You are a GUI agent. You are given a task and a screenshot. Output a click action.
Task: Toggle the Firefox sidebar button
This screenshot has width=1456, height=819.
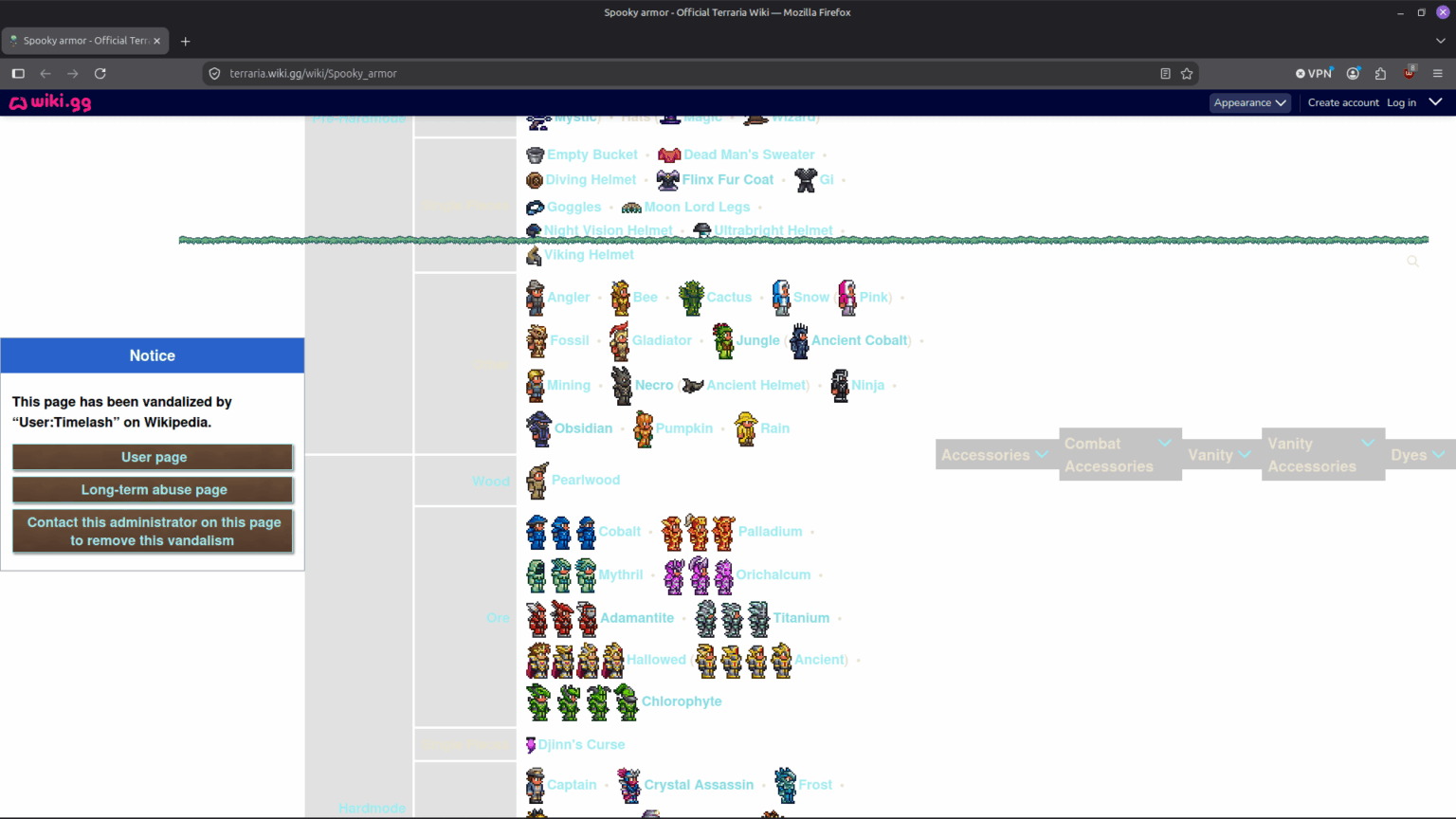point(18,73)
